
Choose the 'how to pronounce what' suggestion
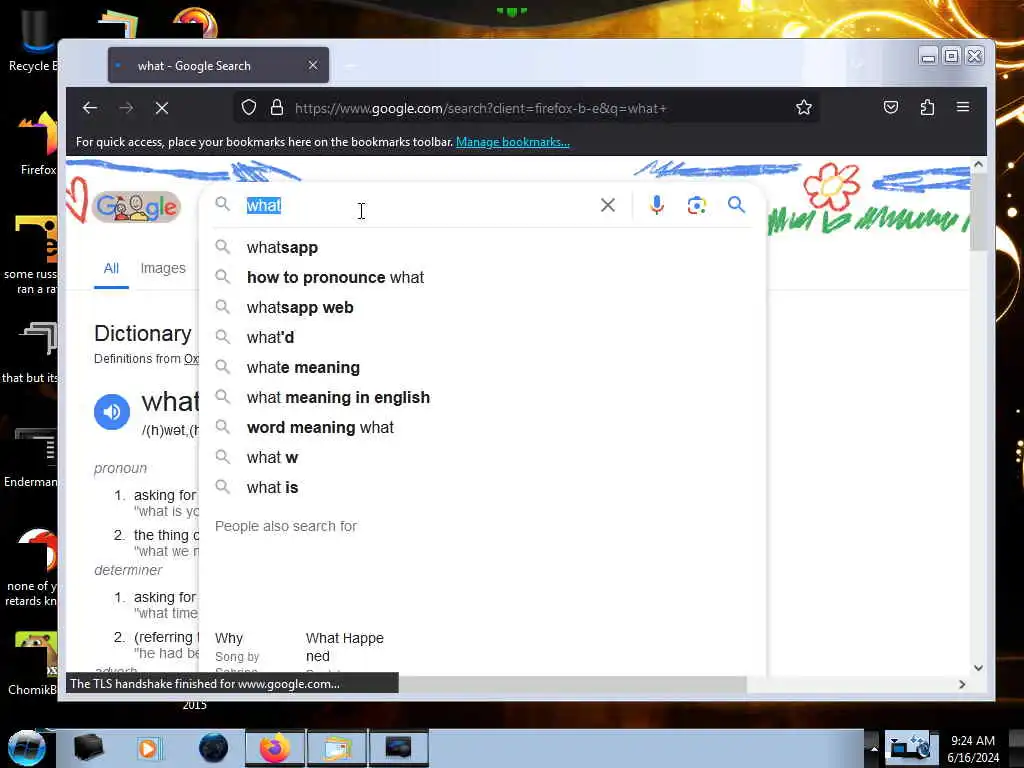pos(482,278)
